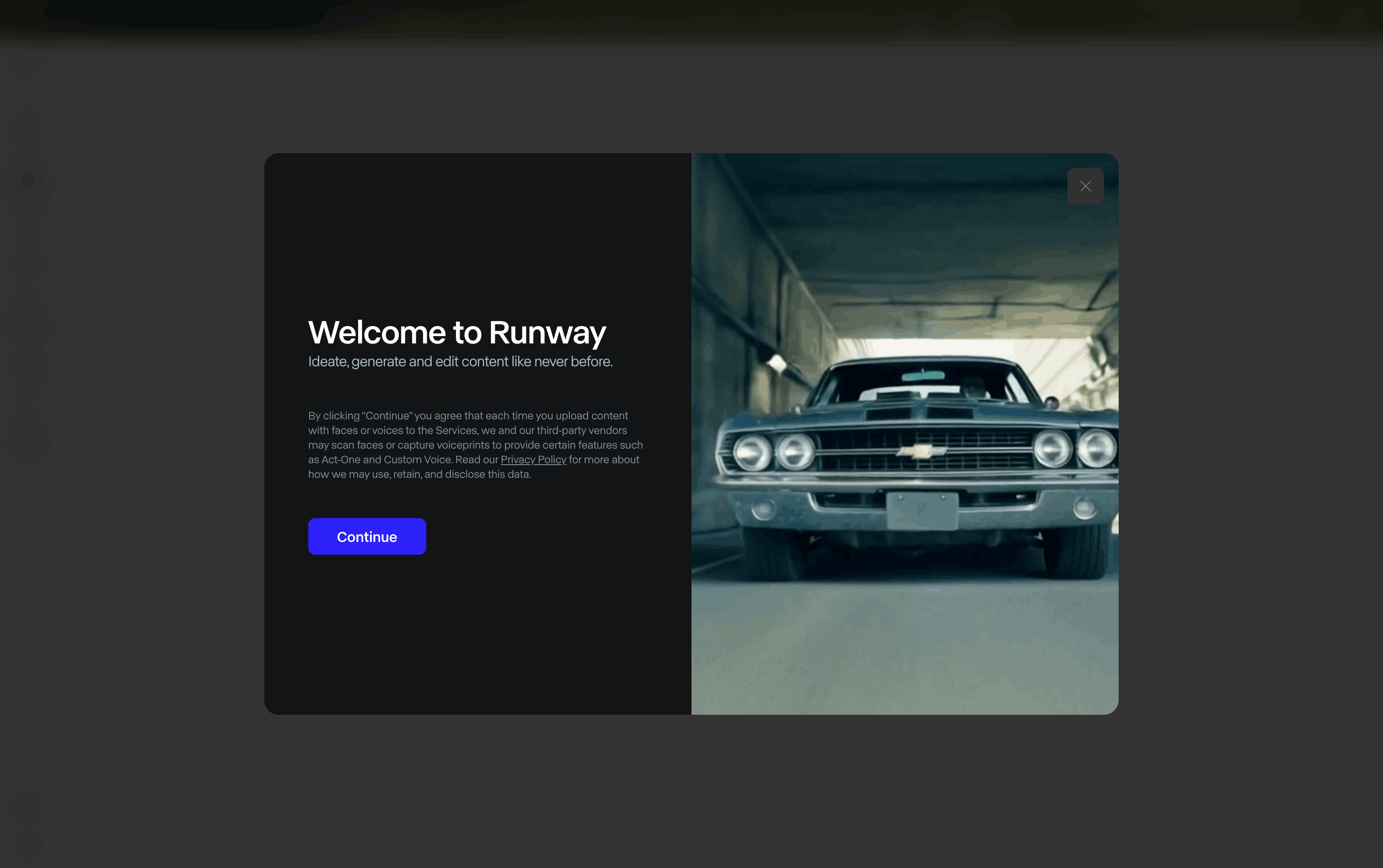Click the car's blank front license plate

pos(922,511)
